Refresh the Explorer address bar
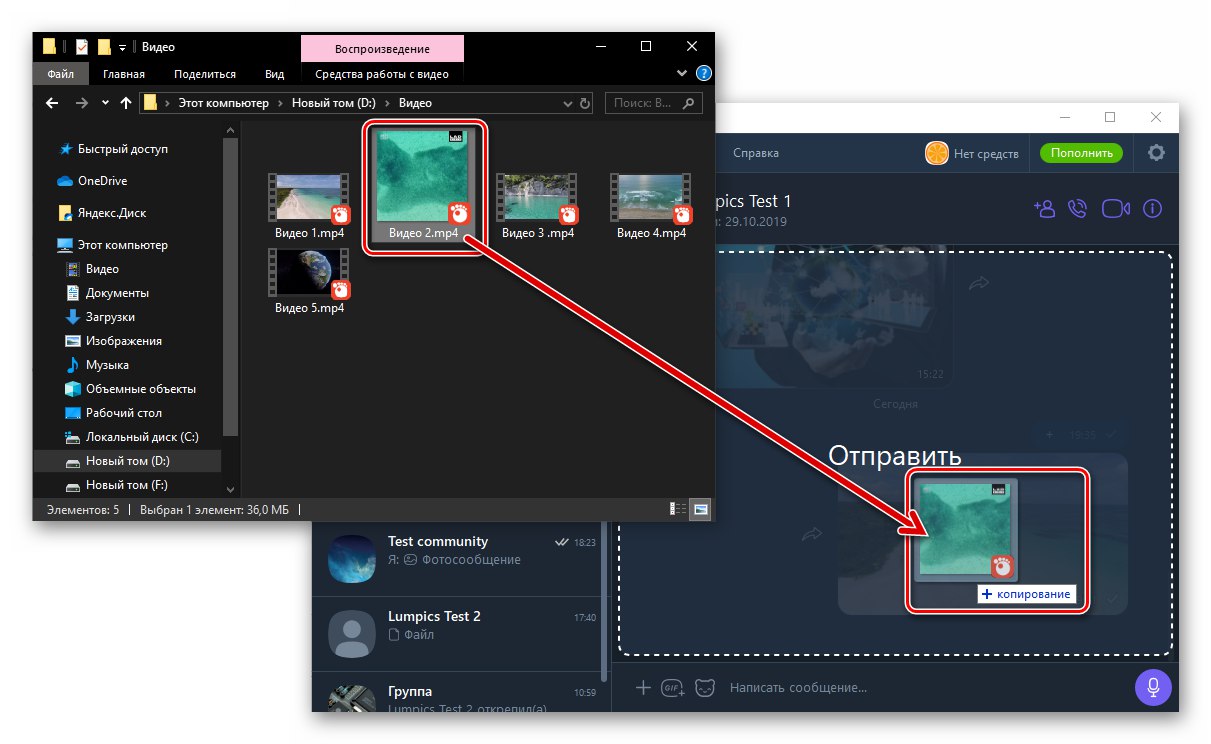1211x744 pixels. click(x=585, y=103)
